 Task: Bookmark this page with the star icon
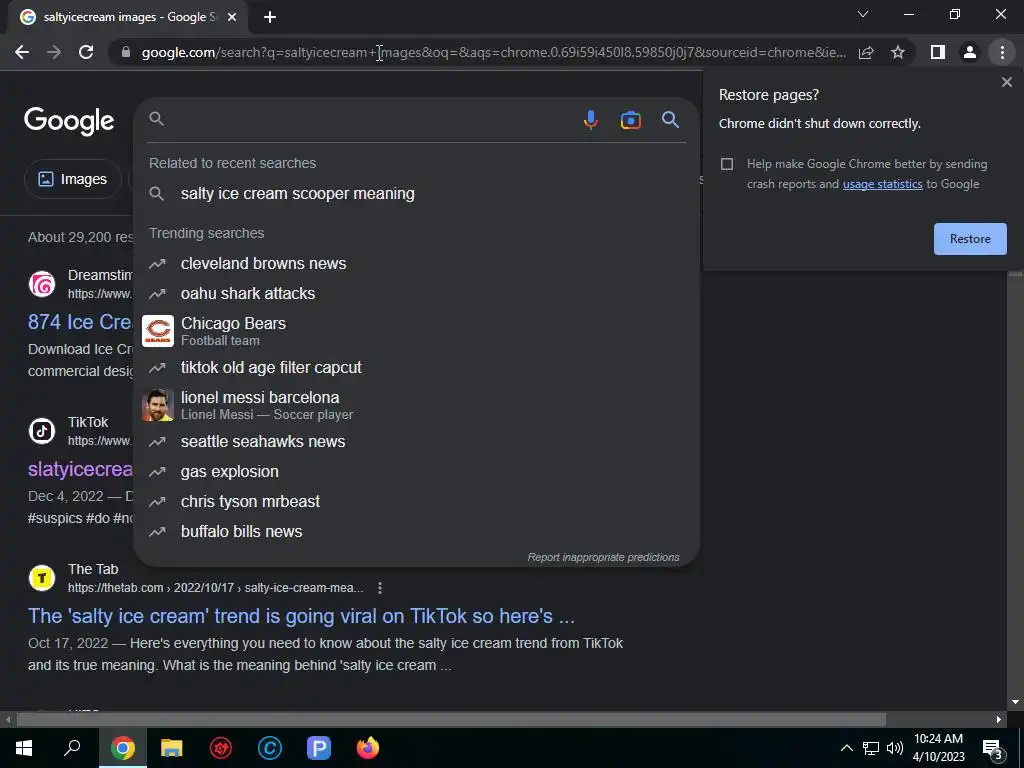click(898, 52)
